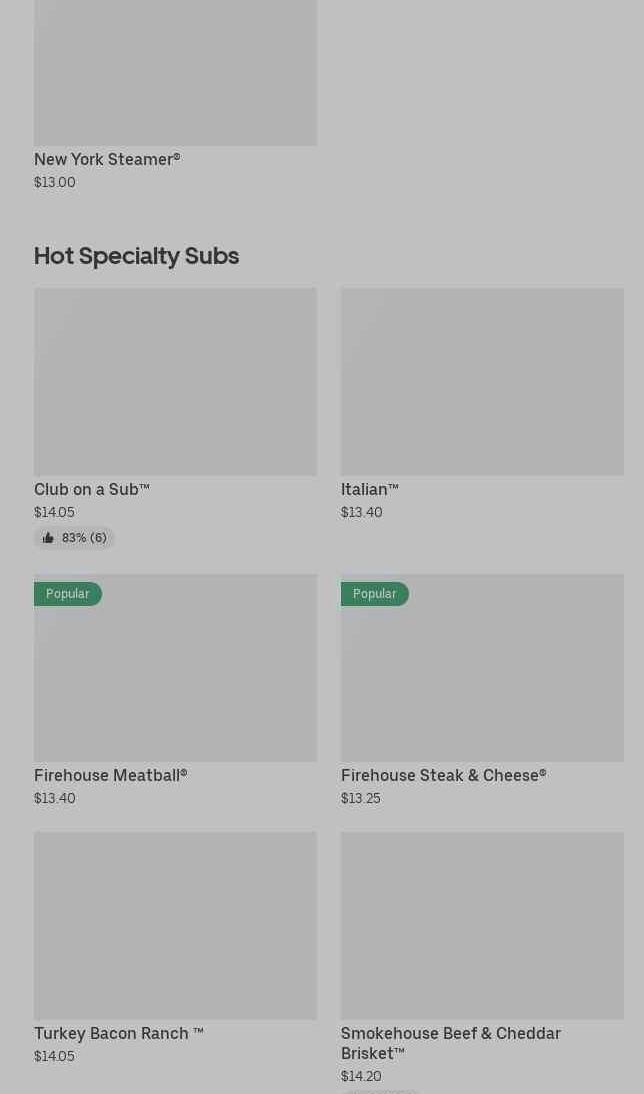Open the Smokehouse Beef & Cheddar Brisket image
The image size is (644, 1094).
pos(482,925)
